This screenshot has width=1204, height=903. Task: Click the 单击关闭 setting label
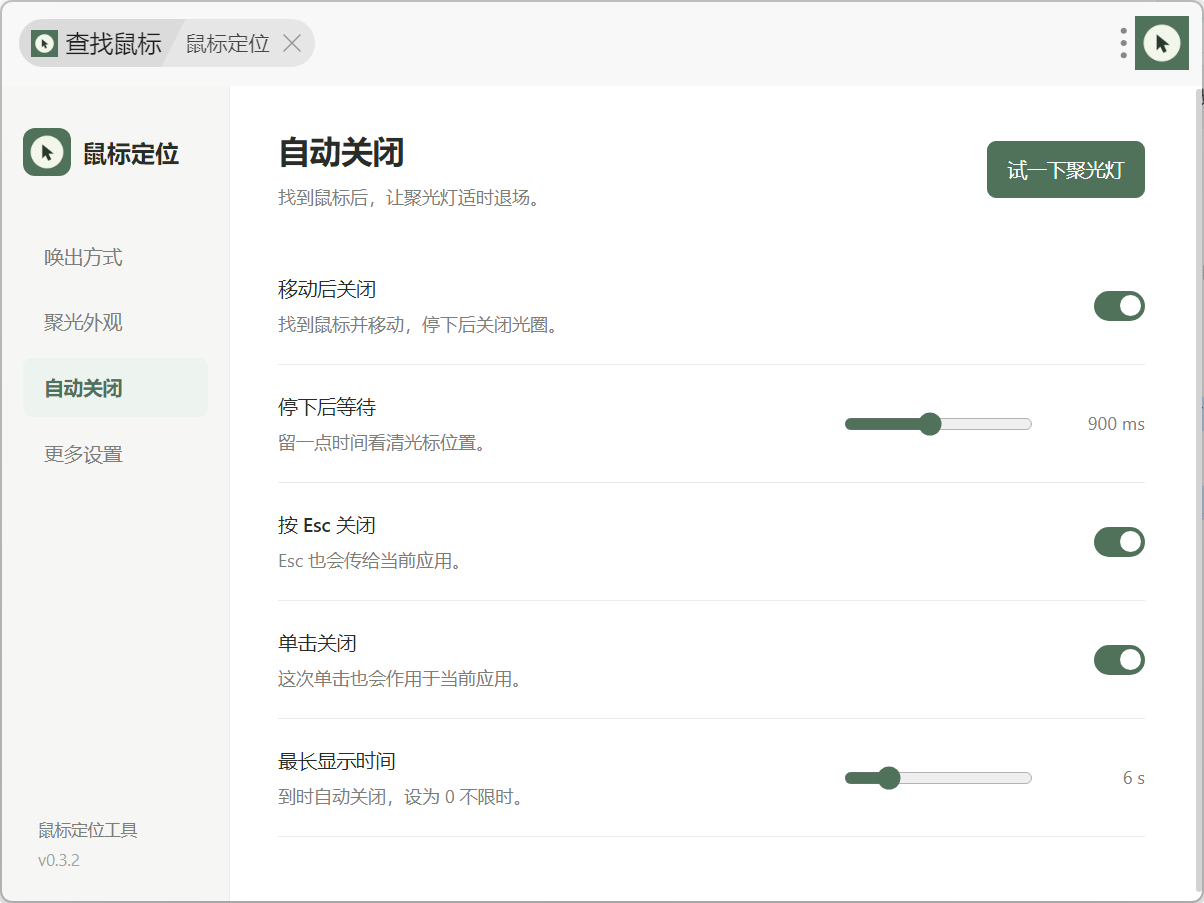317,644
